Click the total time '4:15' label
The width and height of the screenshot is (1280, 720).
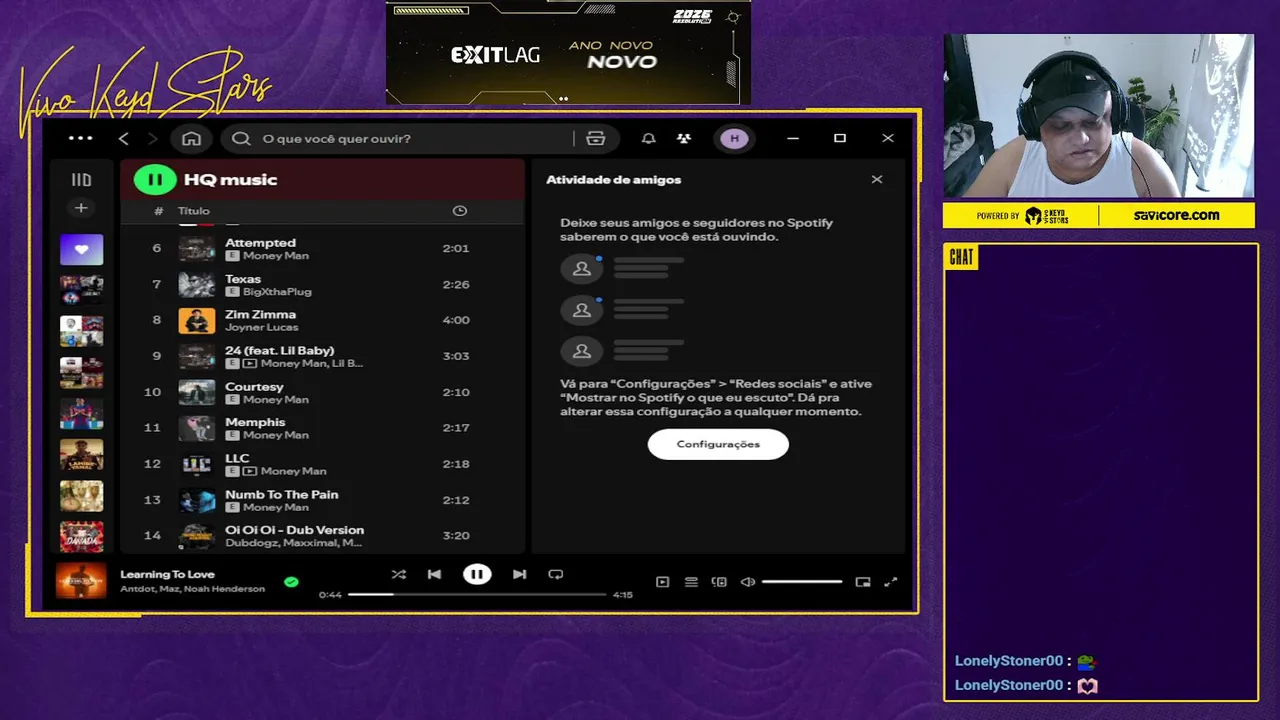coord(622,594)
